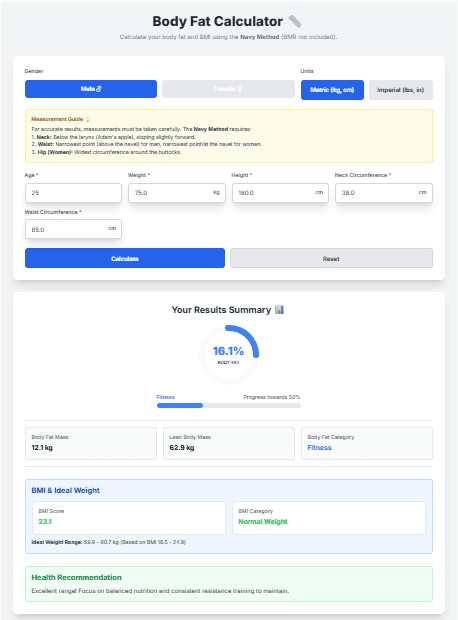Image resolution: width=458 pixels, height=620 pixels.
Task: Click the Lean Body Mass 62.9 kg value
Action: pyautogui.click(x=182, y=448)
